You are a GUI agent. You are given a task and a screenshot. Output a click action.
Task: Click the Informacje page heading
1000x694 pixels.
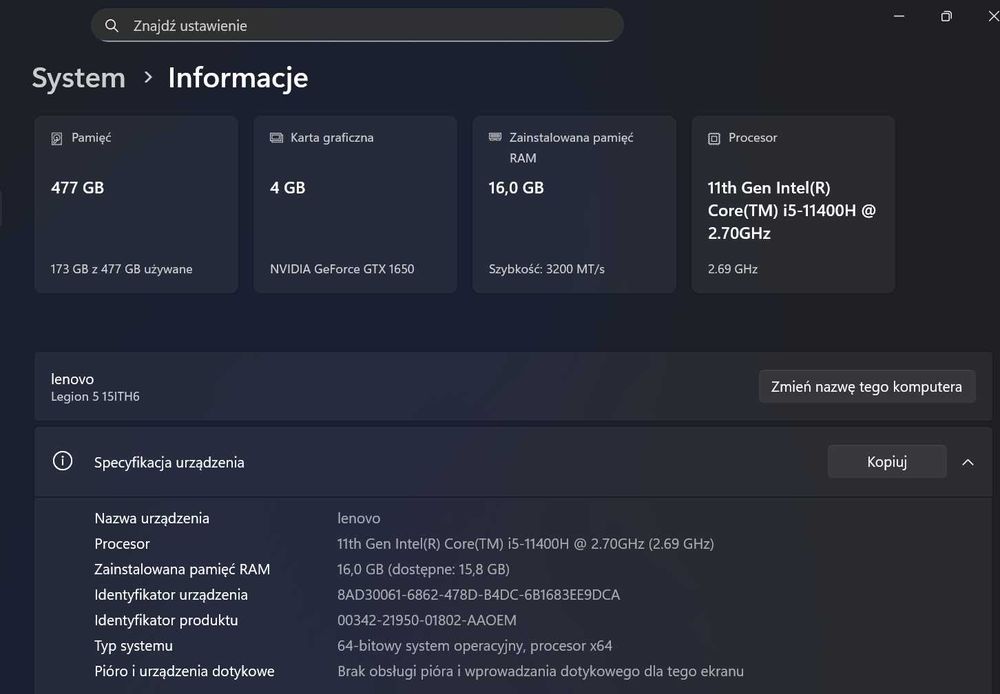(238, 78)
